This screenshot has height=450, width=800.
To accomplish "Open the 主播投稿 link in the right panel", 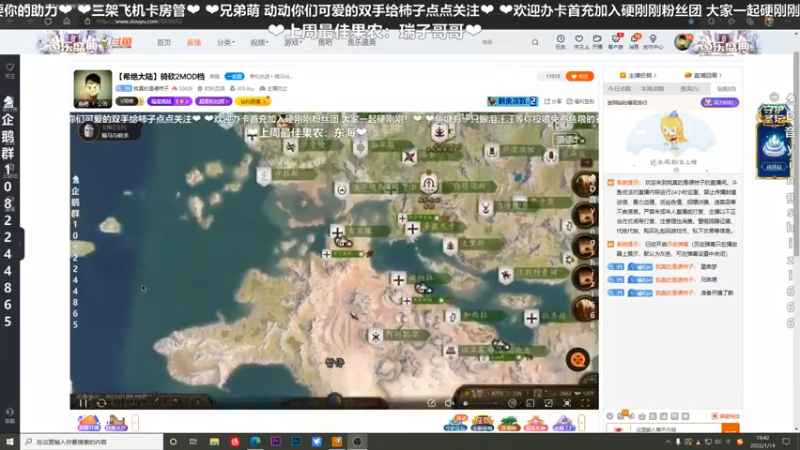I will click(638, 76).
